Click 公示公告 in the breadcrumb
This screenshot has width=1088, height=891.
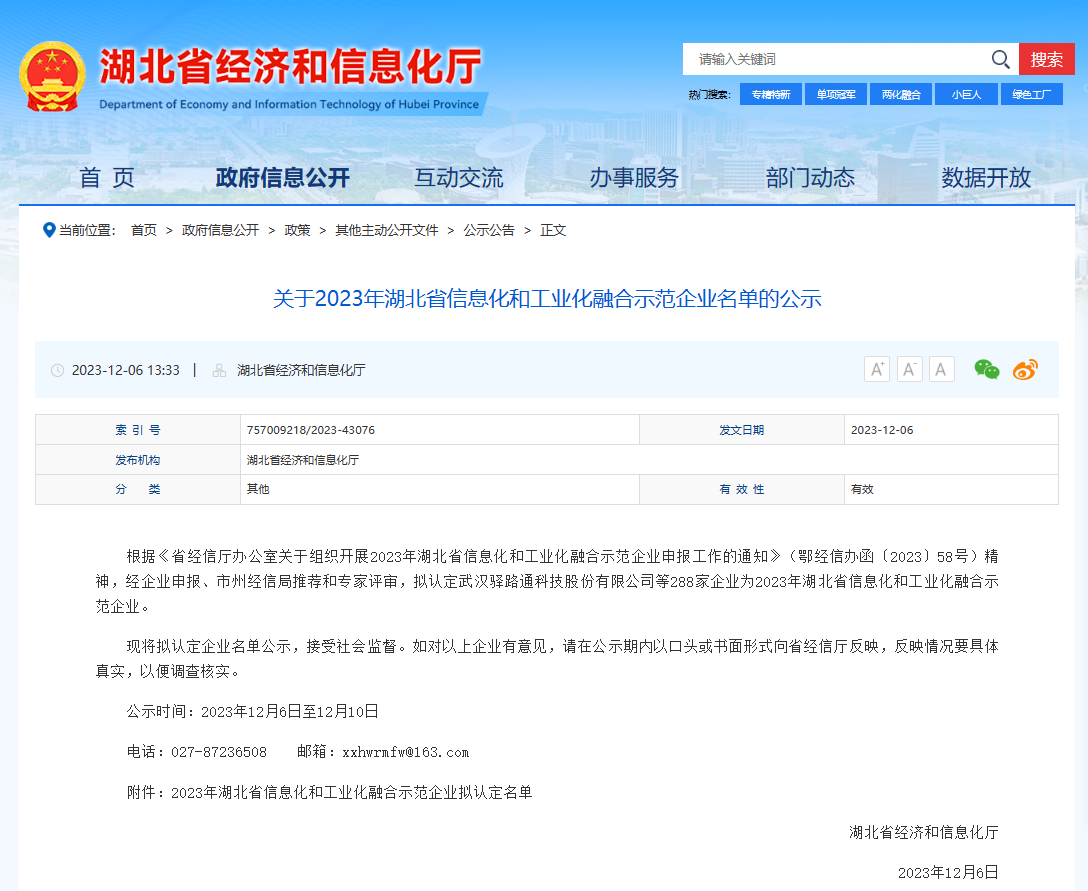[489, 230]
